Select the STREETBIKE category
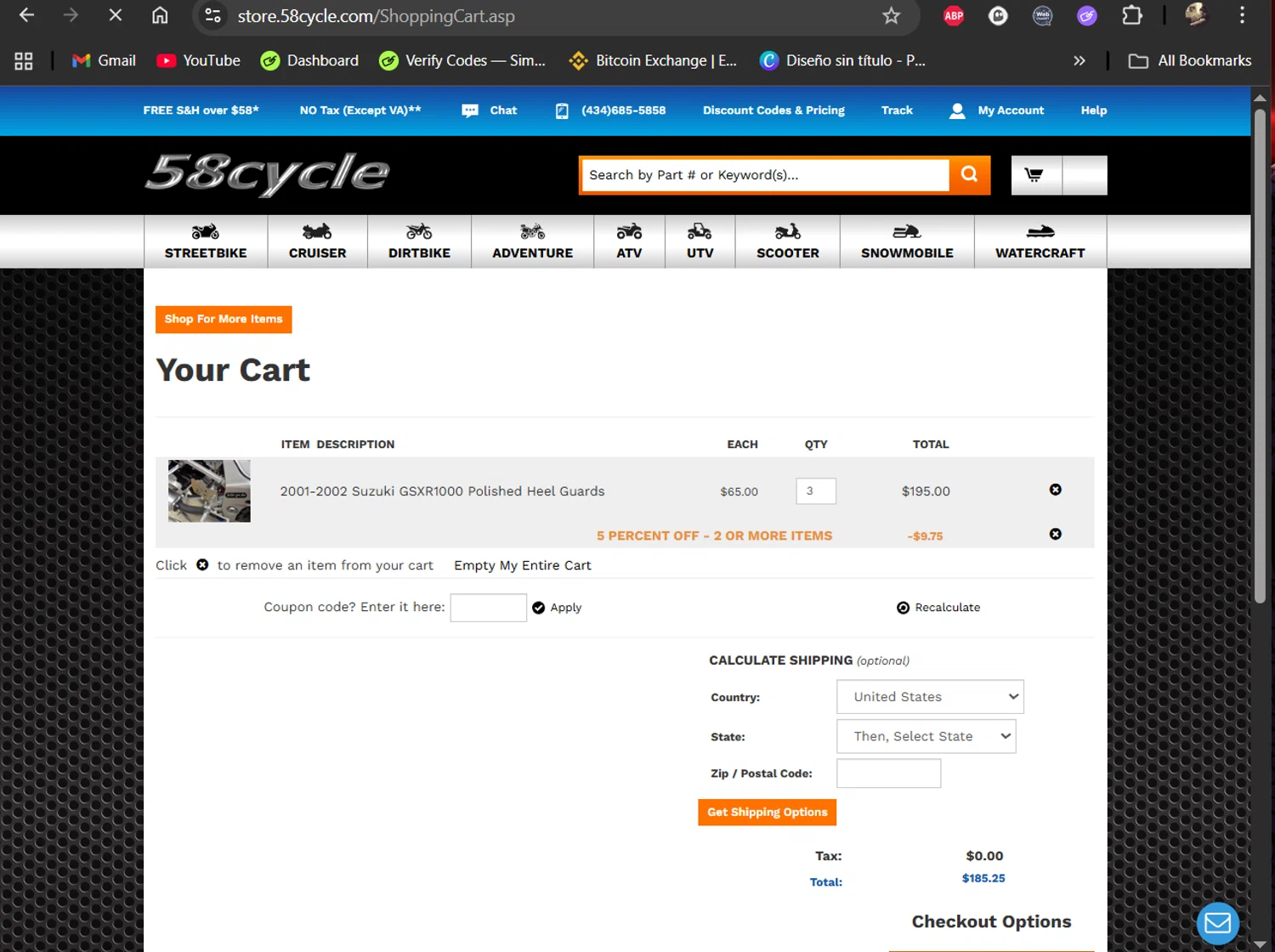 (206, 241)
